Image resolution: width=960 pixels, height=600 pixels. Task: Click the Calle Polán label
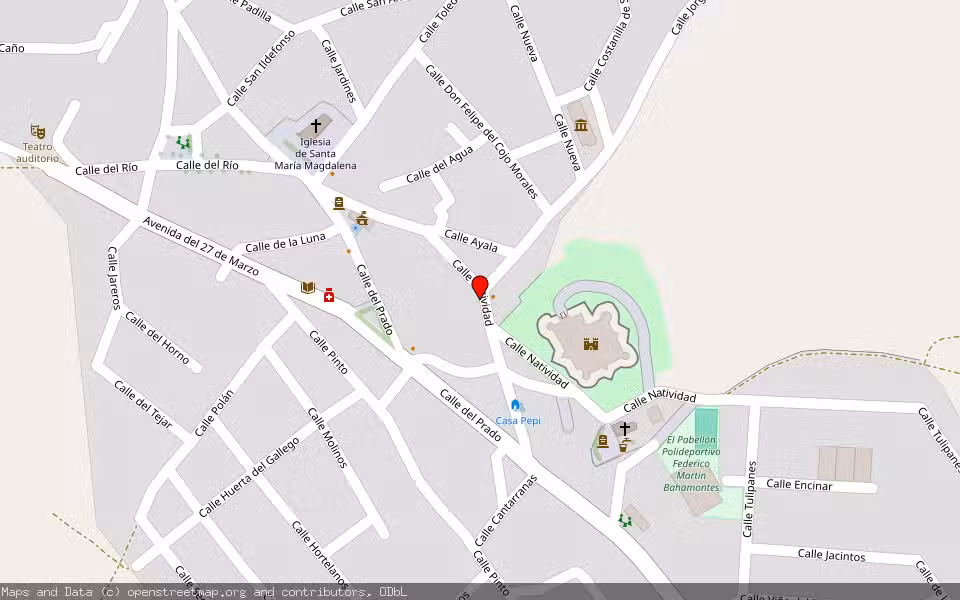[214, 413]
